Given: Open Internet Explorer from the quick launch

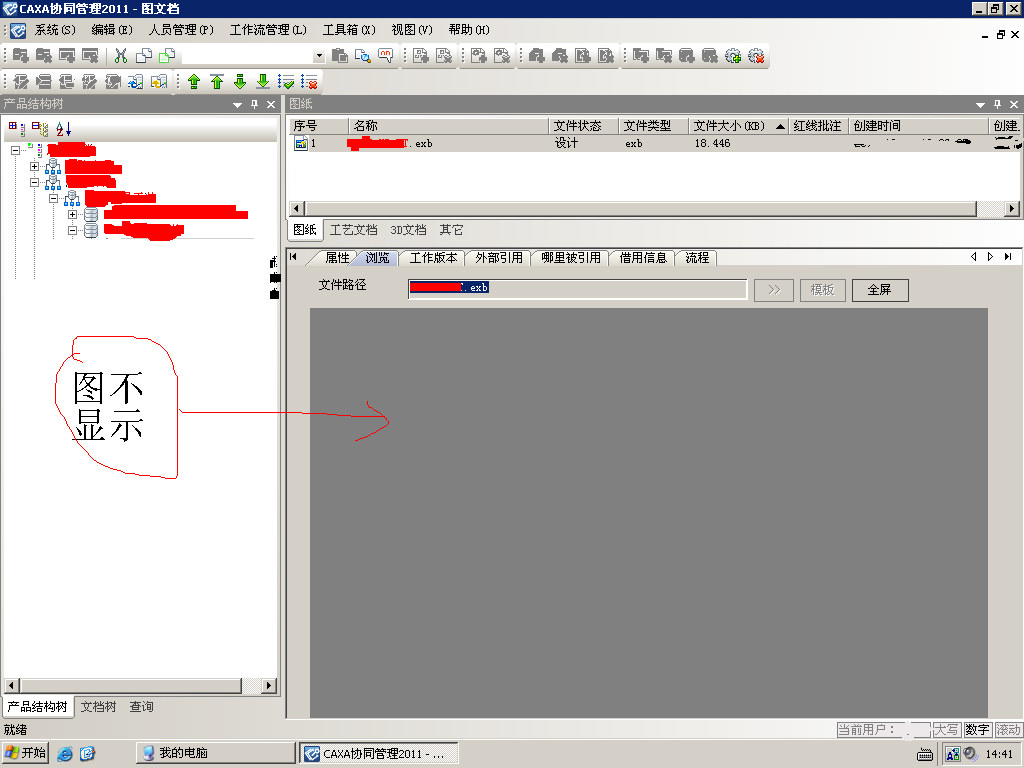Looking at the screenshot, I should (x=65, y=753).
